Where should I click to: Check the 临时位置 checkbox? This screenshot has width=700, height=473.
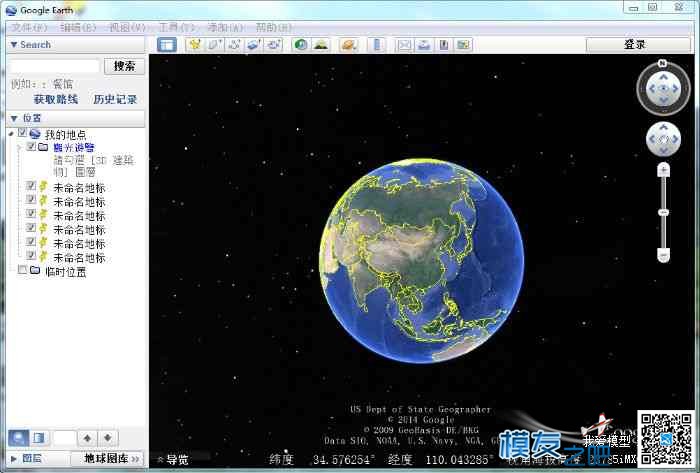[22, 270]
